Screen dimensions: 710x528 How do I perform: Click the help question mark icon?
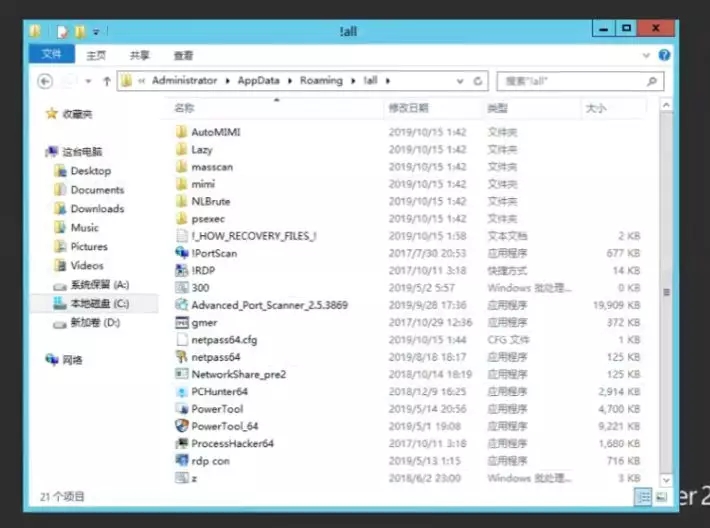click(x=664, y=56)
